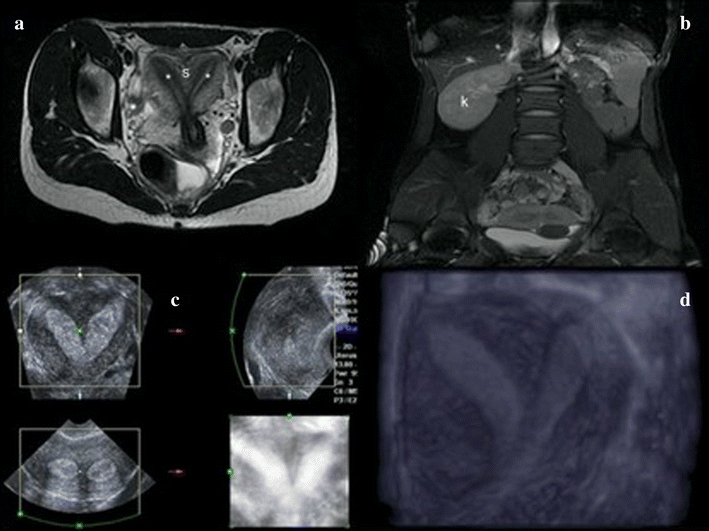
Task: Click green center marker in V-shaped ultrasound view
Action: click(80, 332)
